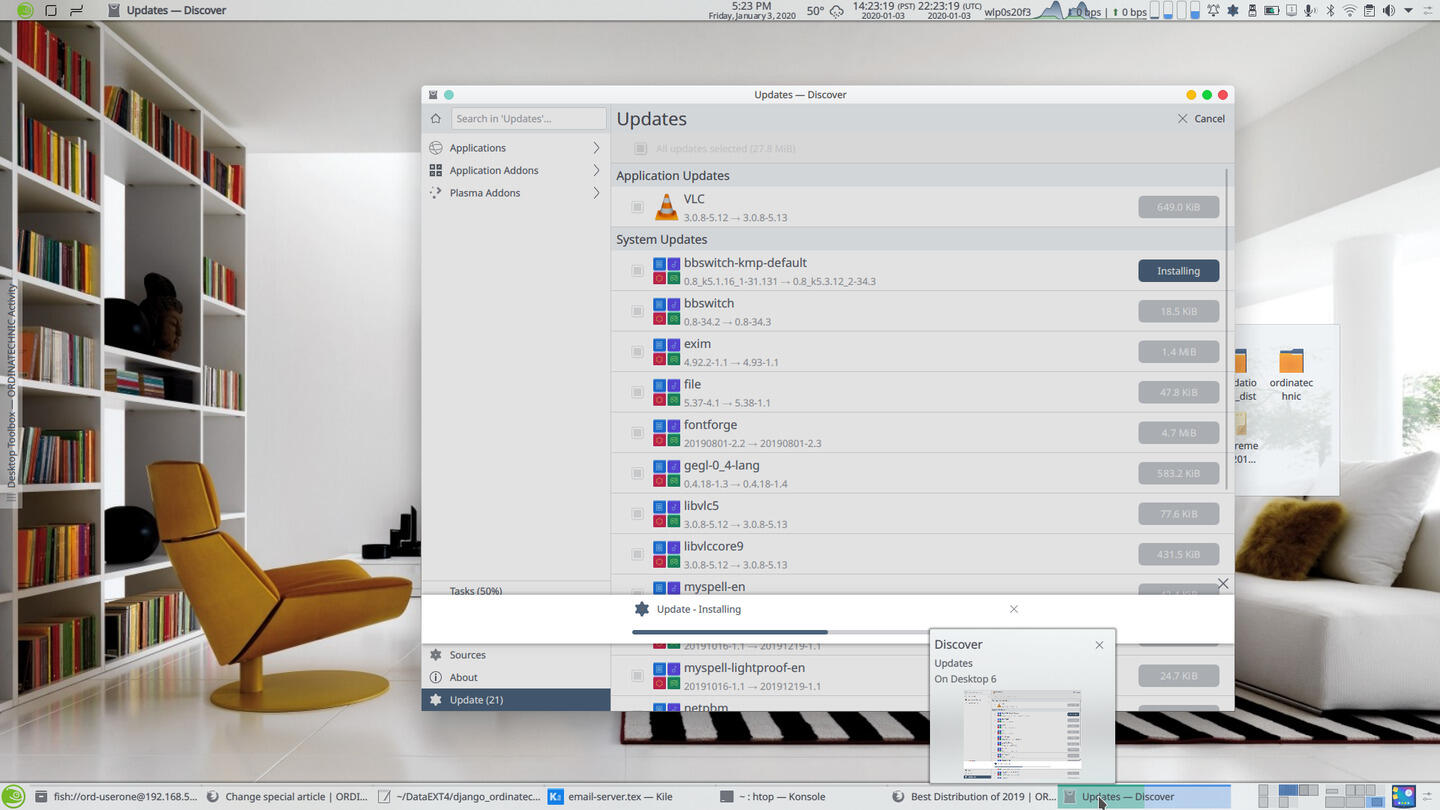Toggle the gegl-0_4-lang checkbox
This screenshot has width=1440, height=810.
[x=637, y=473]
